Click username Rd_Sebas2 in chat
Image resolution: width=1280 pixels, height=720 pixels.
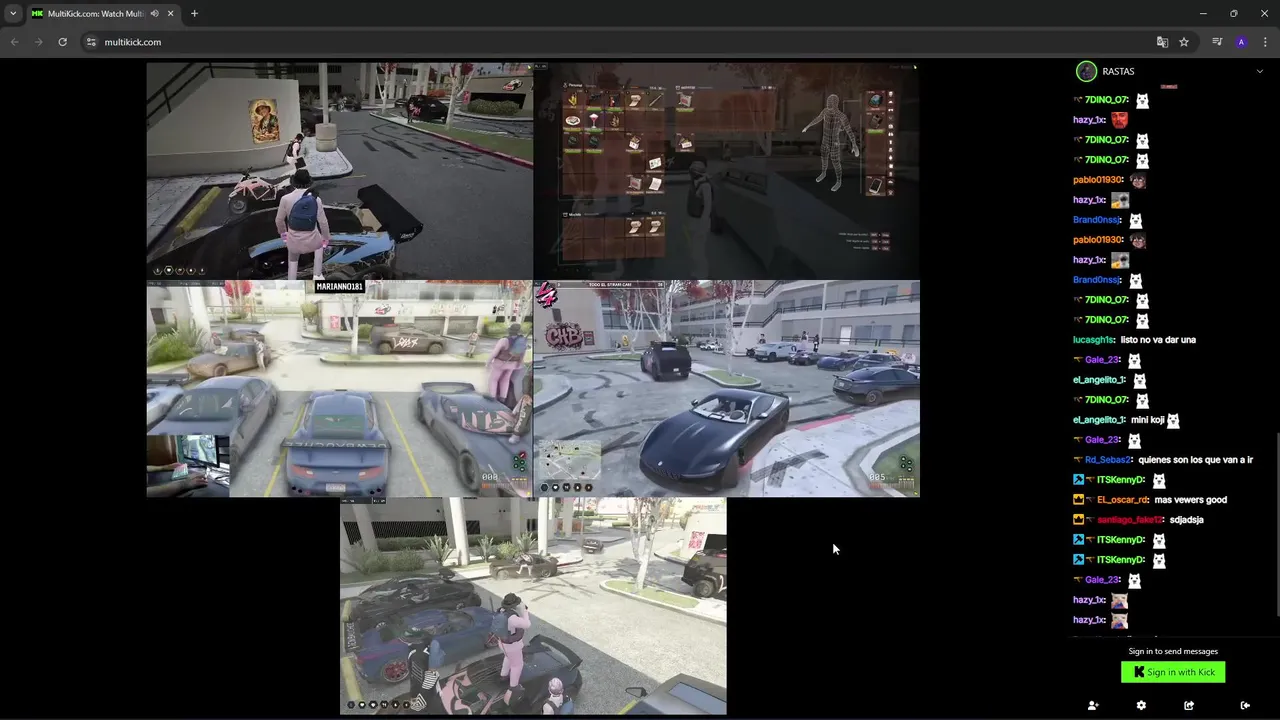pos(1108,460)
